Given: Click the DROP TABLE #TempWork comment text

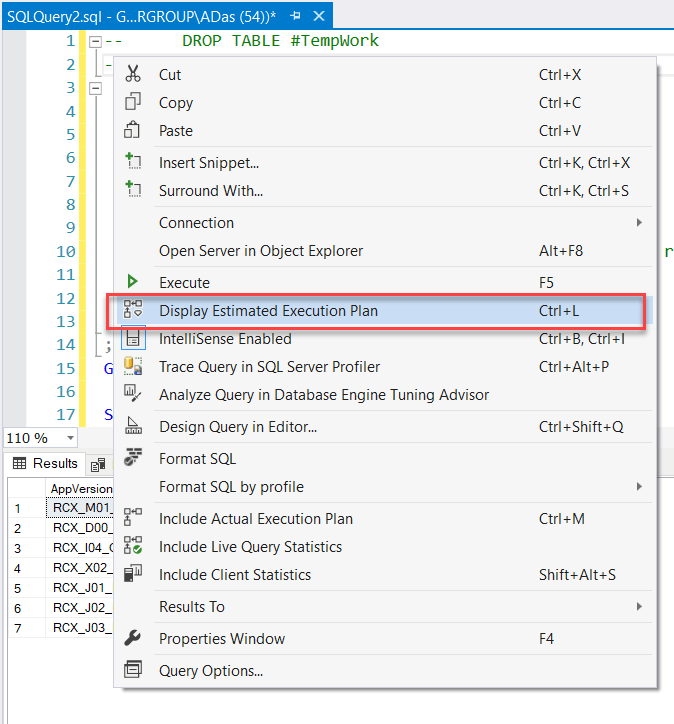Looking at the screenshot, I should [280, 41].
